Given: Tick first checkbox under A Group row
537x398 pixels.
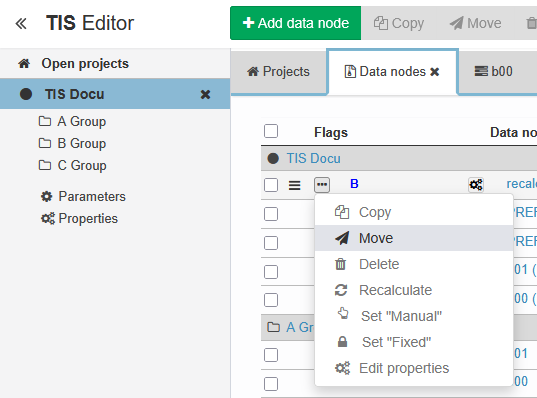Looking at the screenshot, I should pyautogui.click(x=271, y=355).
